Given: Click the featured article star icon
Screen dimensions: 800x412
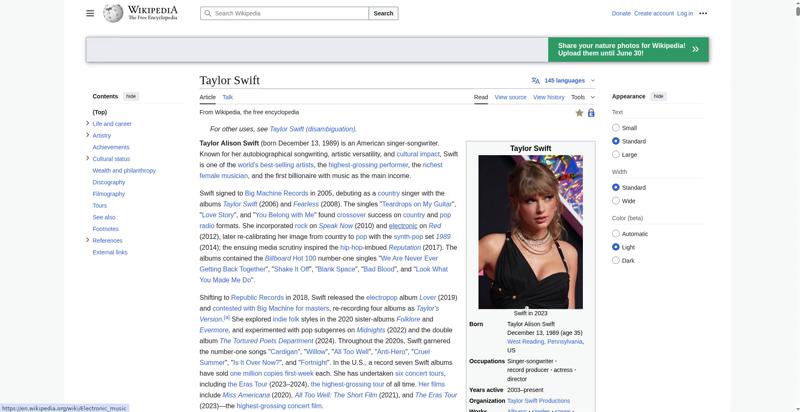Looking at the screenshot, I should click(579, 113).
